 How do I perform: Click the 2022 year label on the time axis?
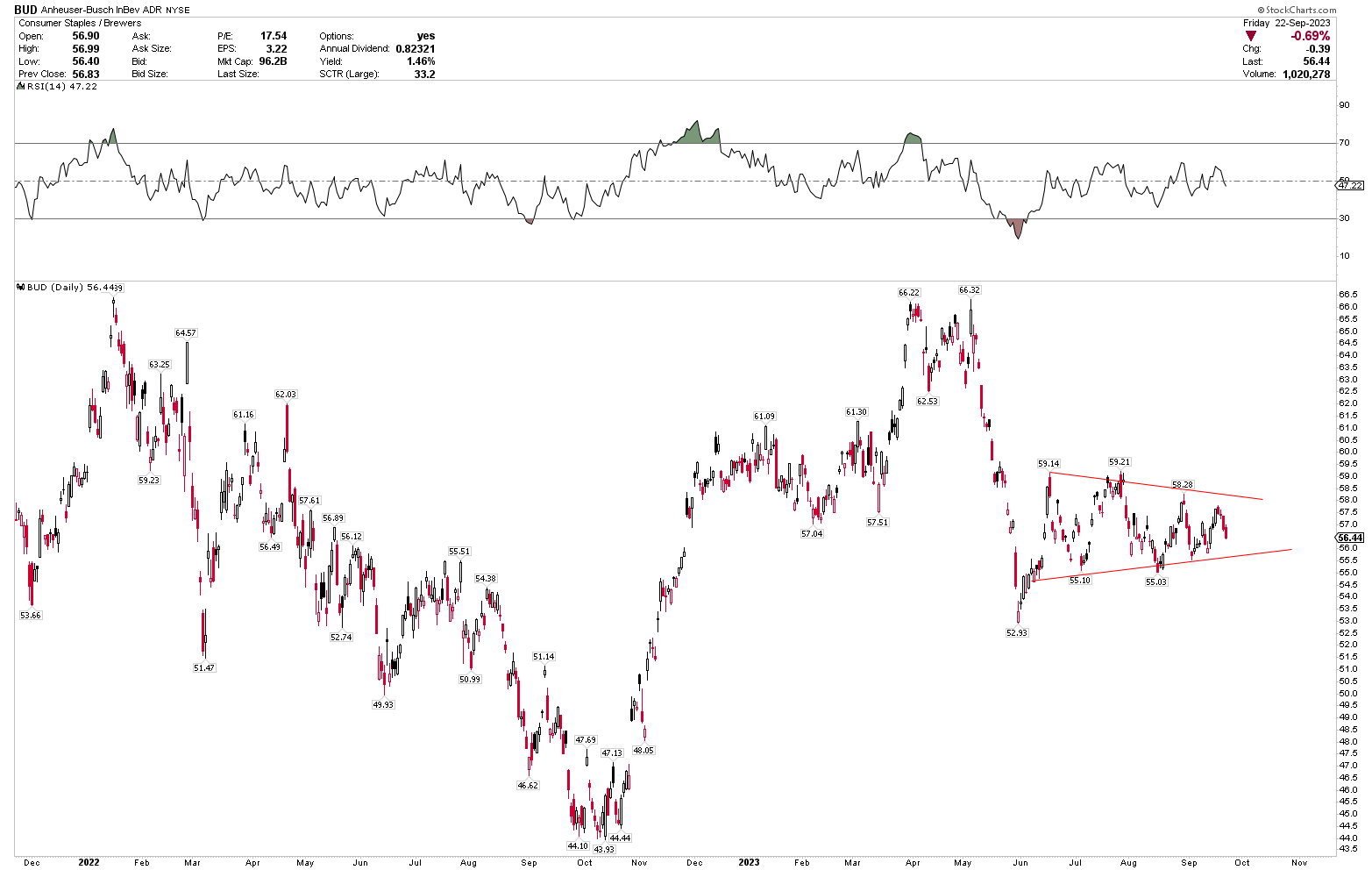89,862
